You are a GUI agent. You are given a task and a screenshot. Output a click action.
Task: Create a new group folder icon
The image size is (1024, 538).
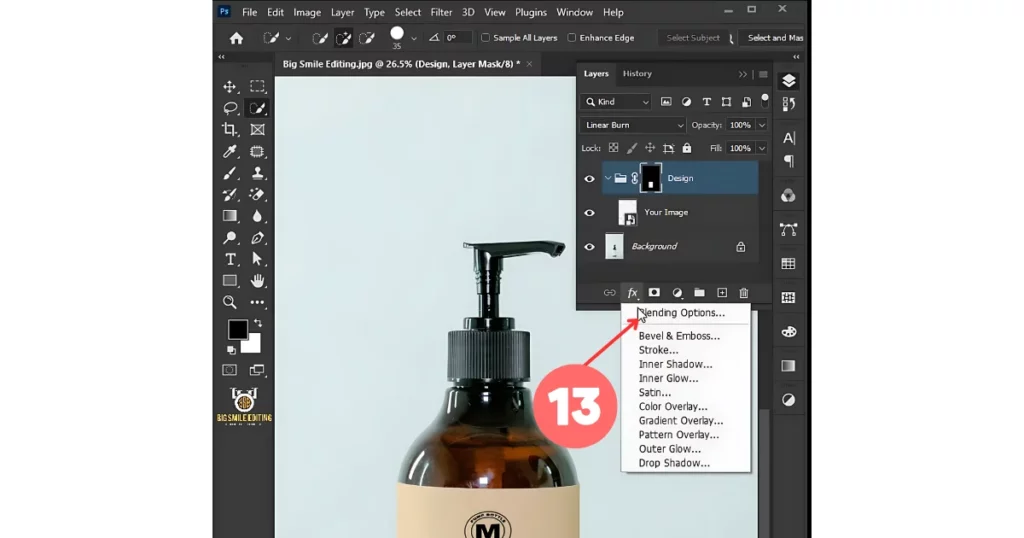point(699,293)
